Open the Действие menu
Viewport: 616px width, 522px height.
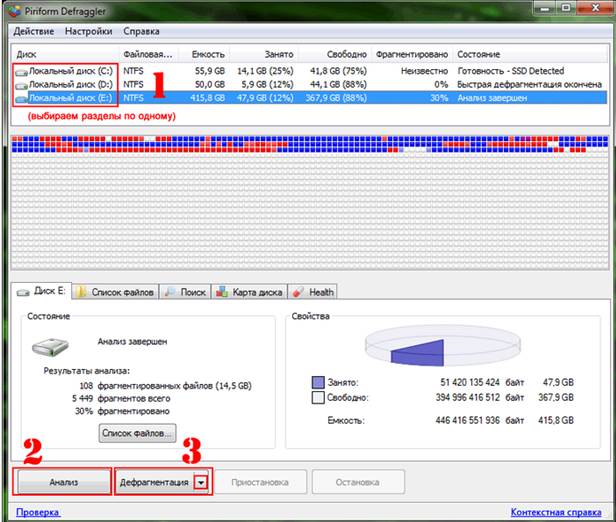[34, 31]
